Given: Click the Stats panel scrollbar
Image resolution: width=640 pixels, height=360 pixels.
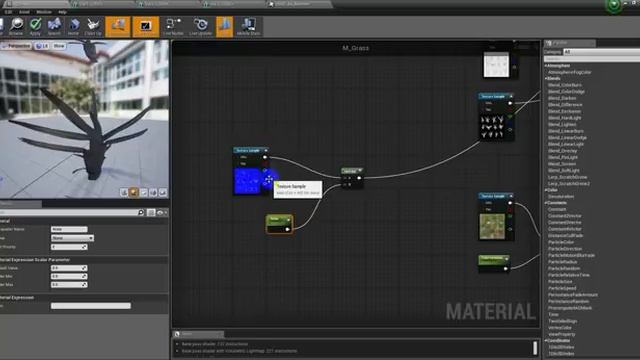Looking at the screenshot, I should 535,348.
